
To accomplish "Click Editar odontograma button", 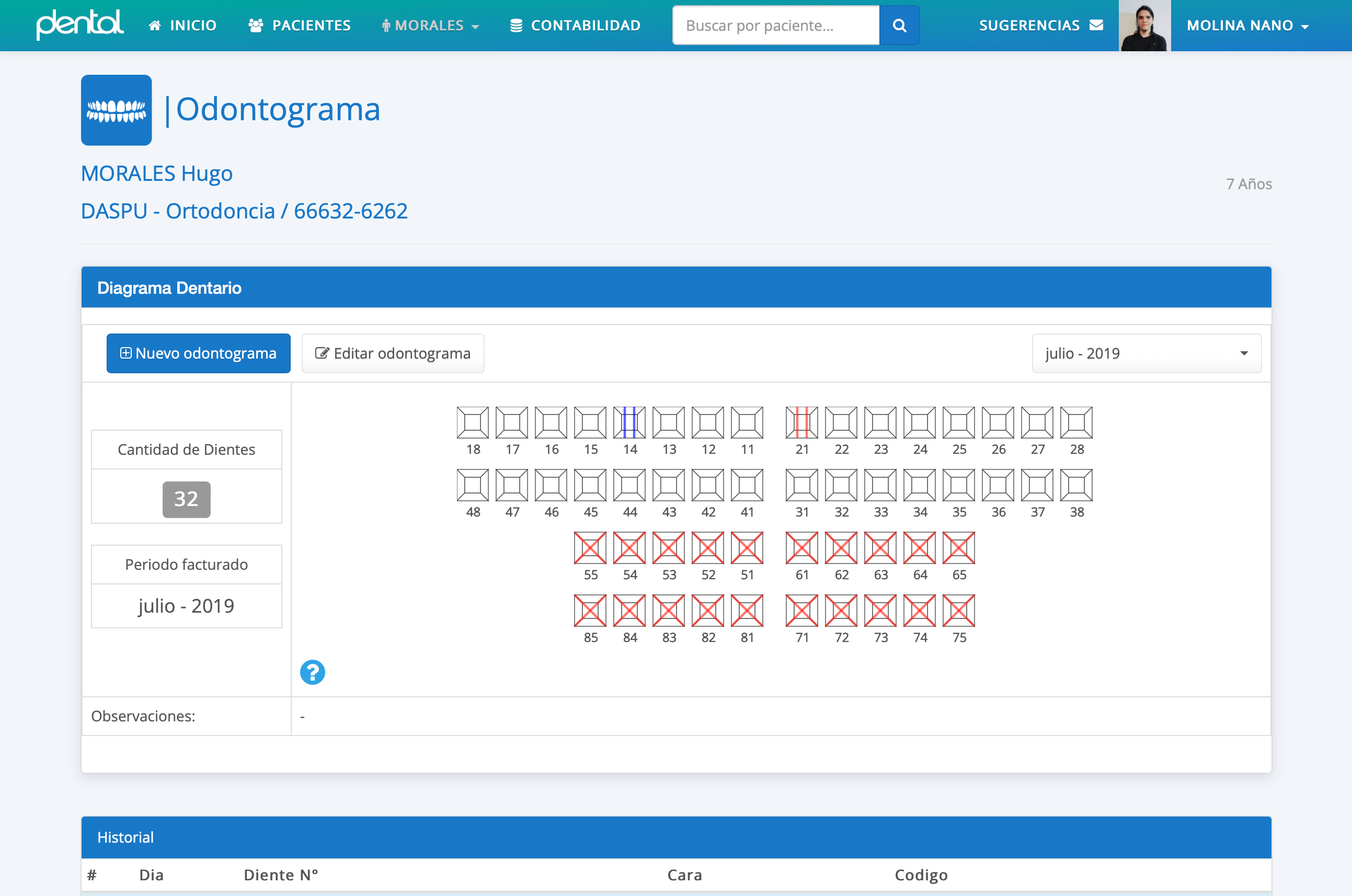I will click(393, 353).
